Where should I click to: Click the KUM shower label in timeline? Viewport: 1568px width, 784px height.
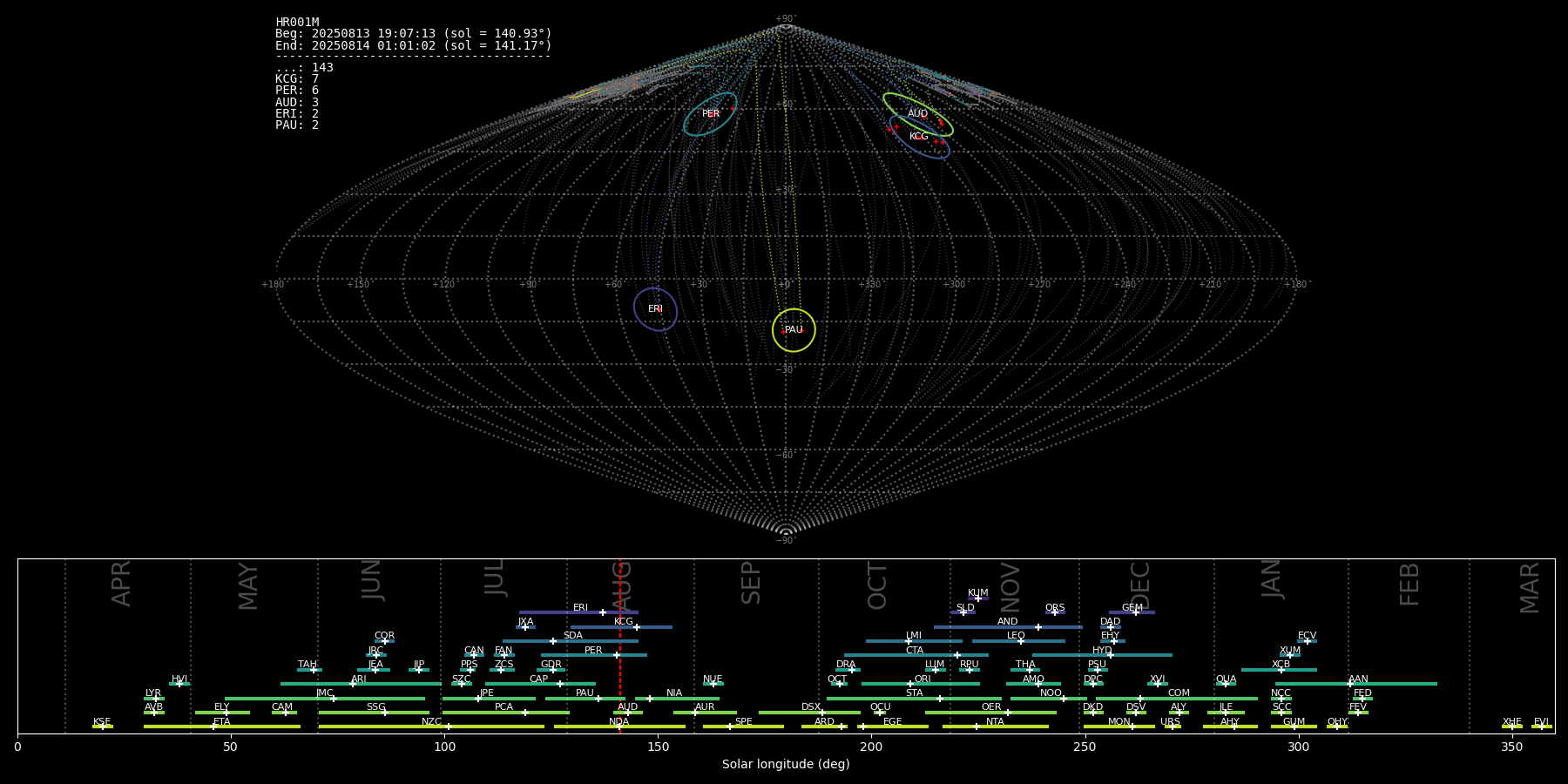point(978,593)
